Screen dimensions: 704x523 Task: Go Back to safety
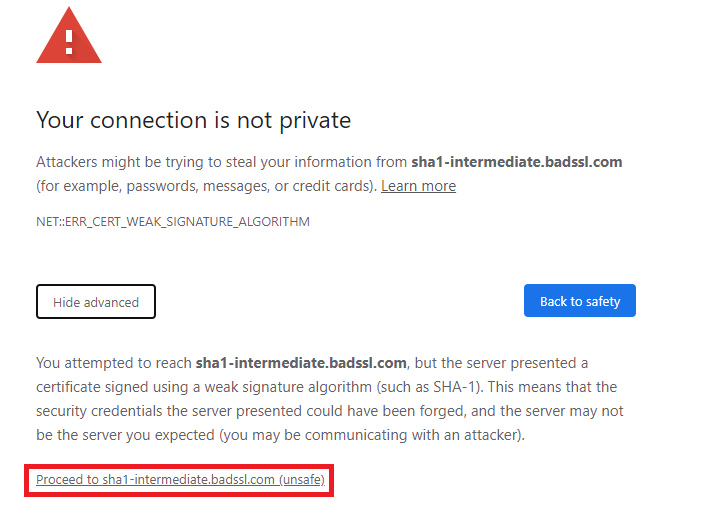click(x=580, y=301)
